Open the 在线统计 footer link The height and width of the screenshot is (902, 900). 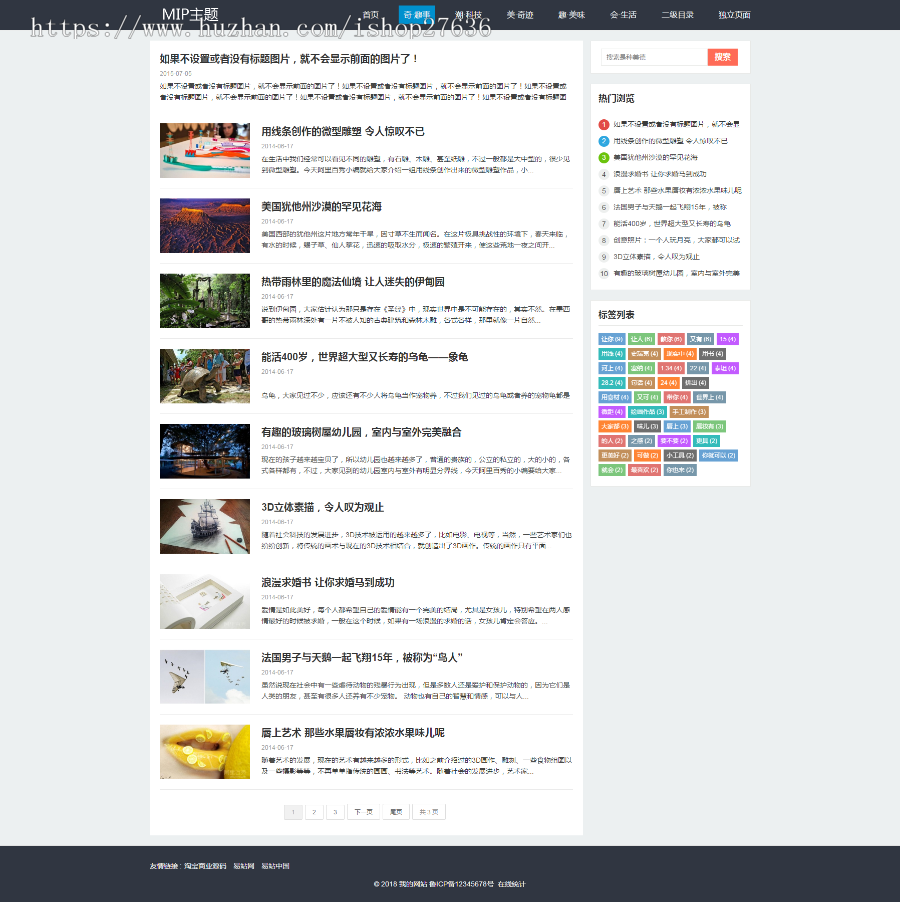[x=512, y=884]
